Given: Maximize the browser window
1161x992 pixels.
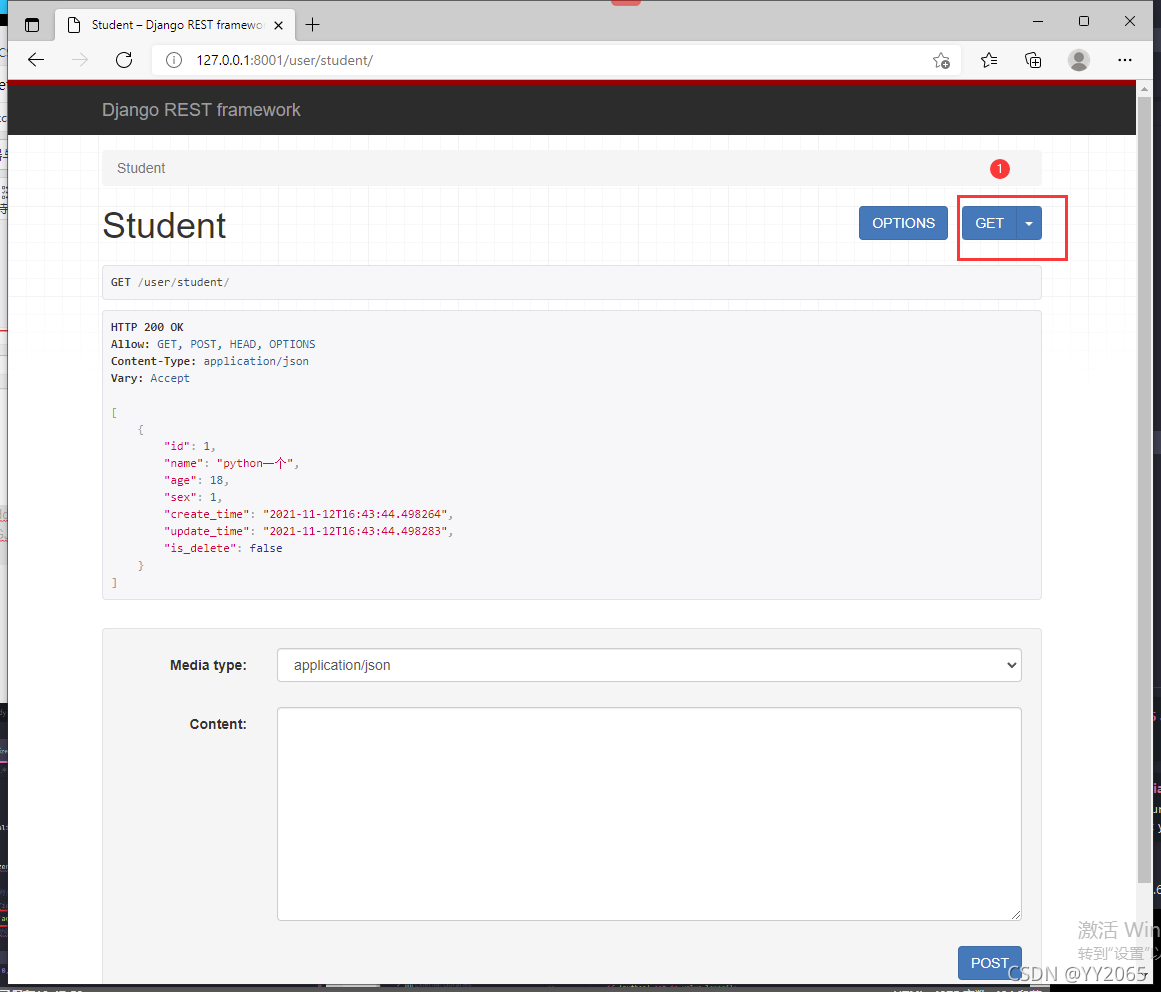Looking at the screenshot, I should pos(1084,21).
